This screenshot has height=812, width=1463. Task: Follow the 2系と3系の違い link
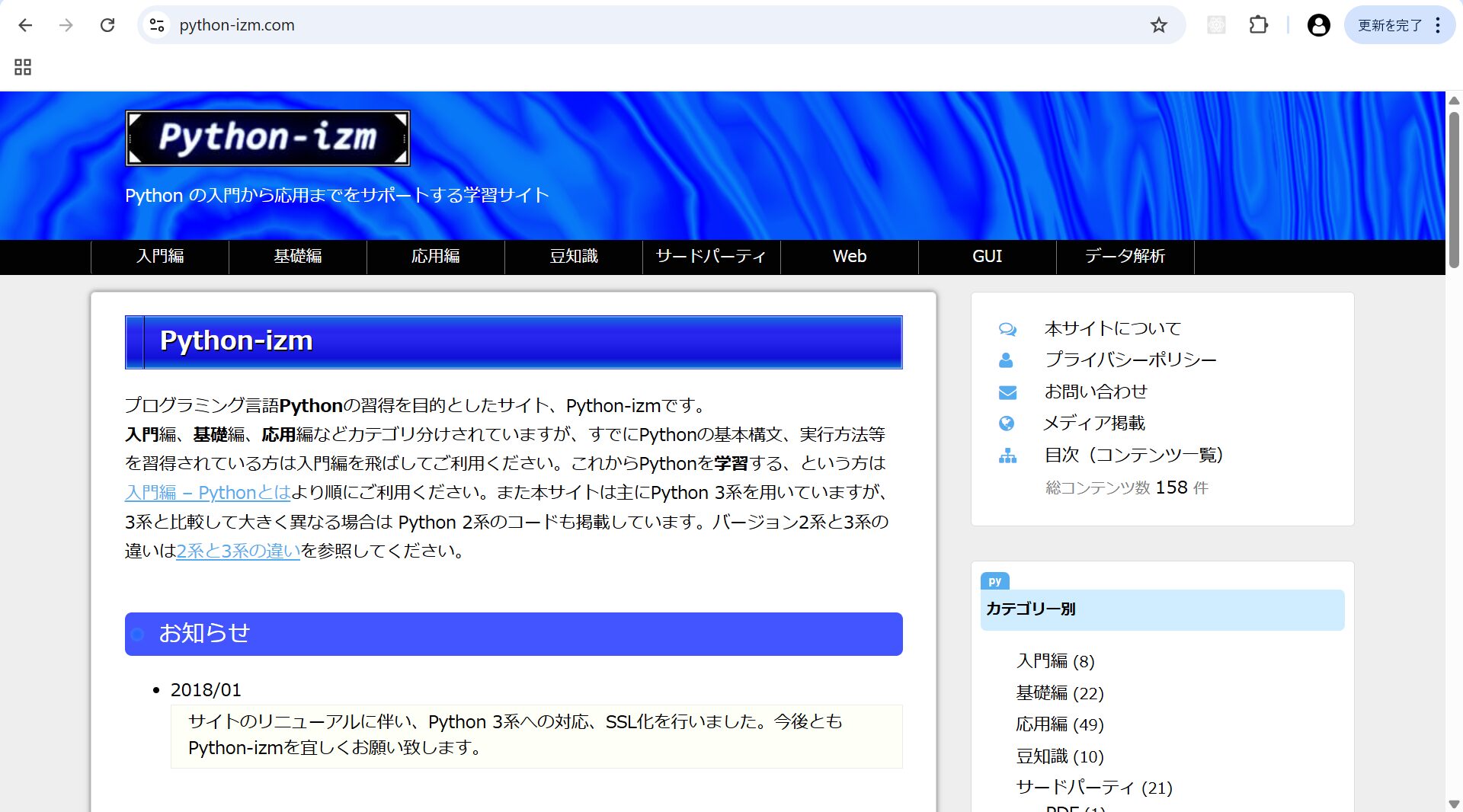238,551
